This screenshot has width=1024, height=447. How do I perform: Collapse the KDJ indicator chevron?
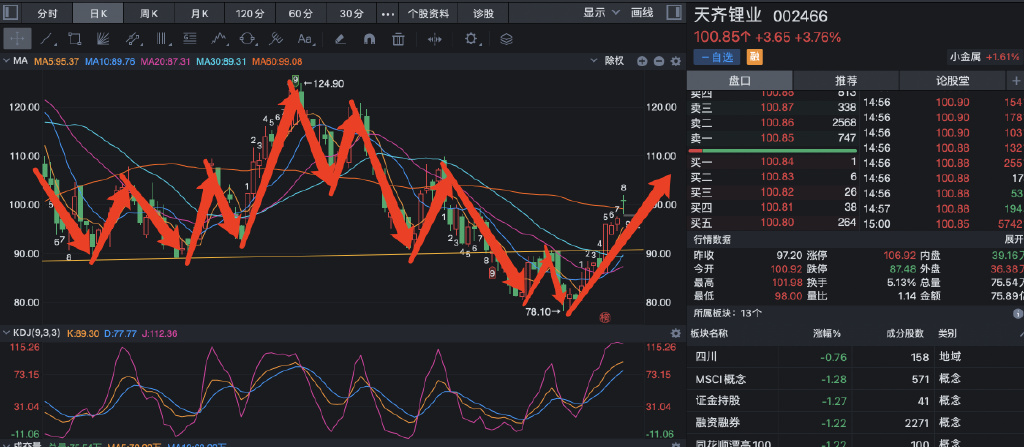[x=7, y=333]
